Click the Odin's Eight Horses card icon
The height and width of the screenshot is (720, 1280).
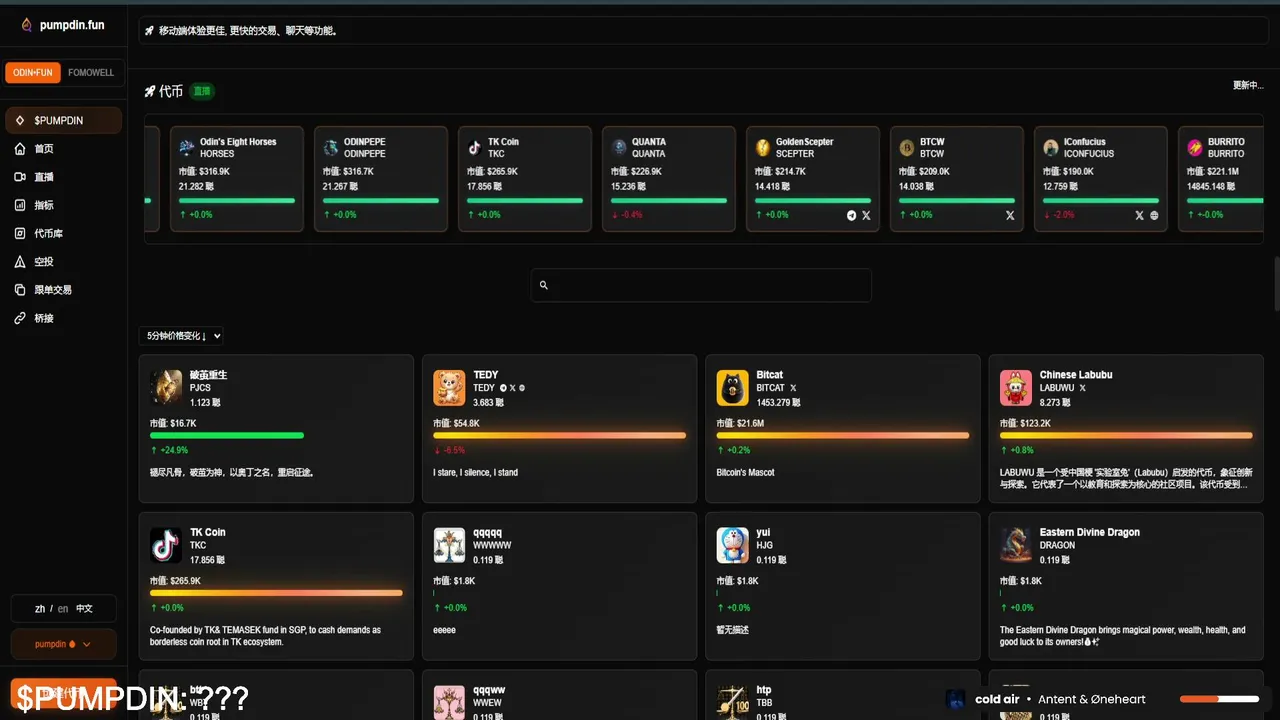pos(187,147)
